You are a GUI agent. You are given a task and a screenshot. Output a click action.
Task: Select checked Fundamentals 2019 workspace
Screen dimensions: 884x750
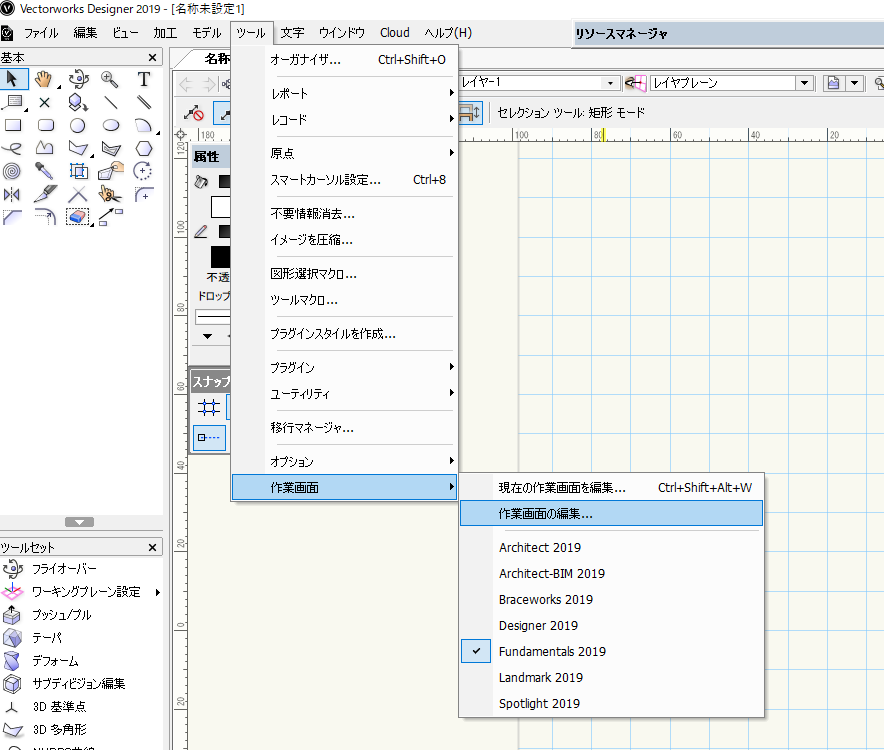[x=612, y=651]
